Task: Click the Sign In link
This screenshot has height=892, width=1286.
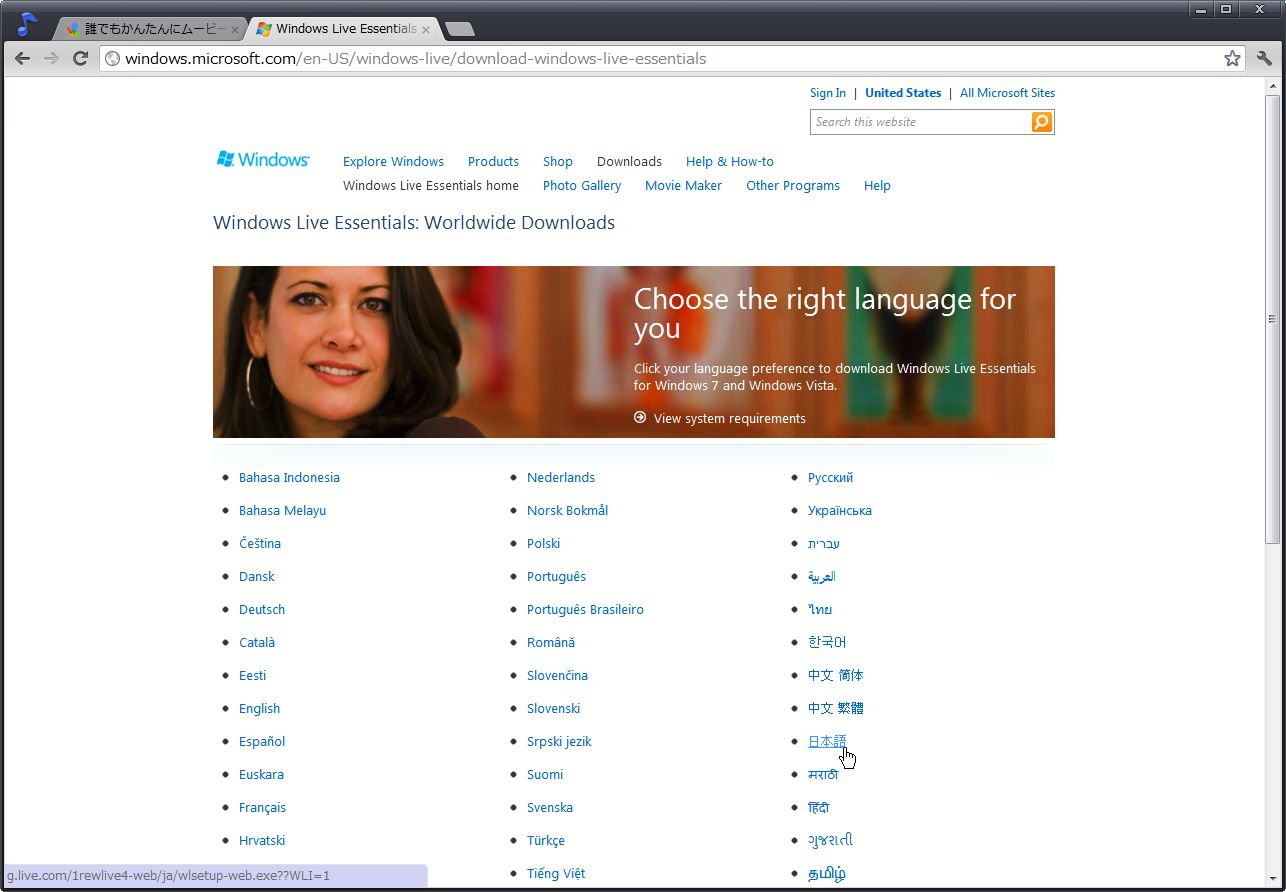Action: click(828, 93)
